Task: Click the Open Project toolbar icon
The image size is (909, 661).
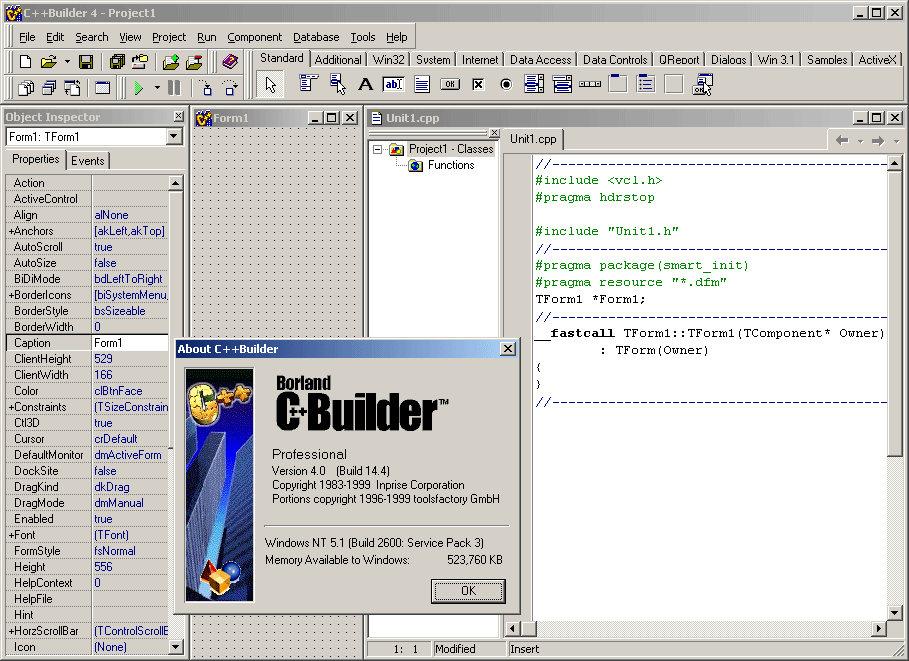Action: pos(140,61)
